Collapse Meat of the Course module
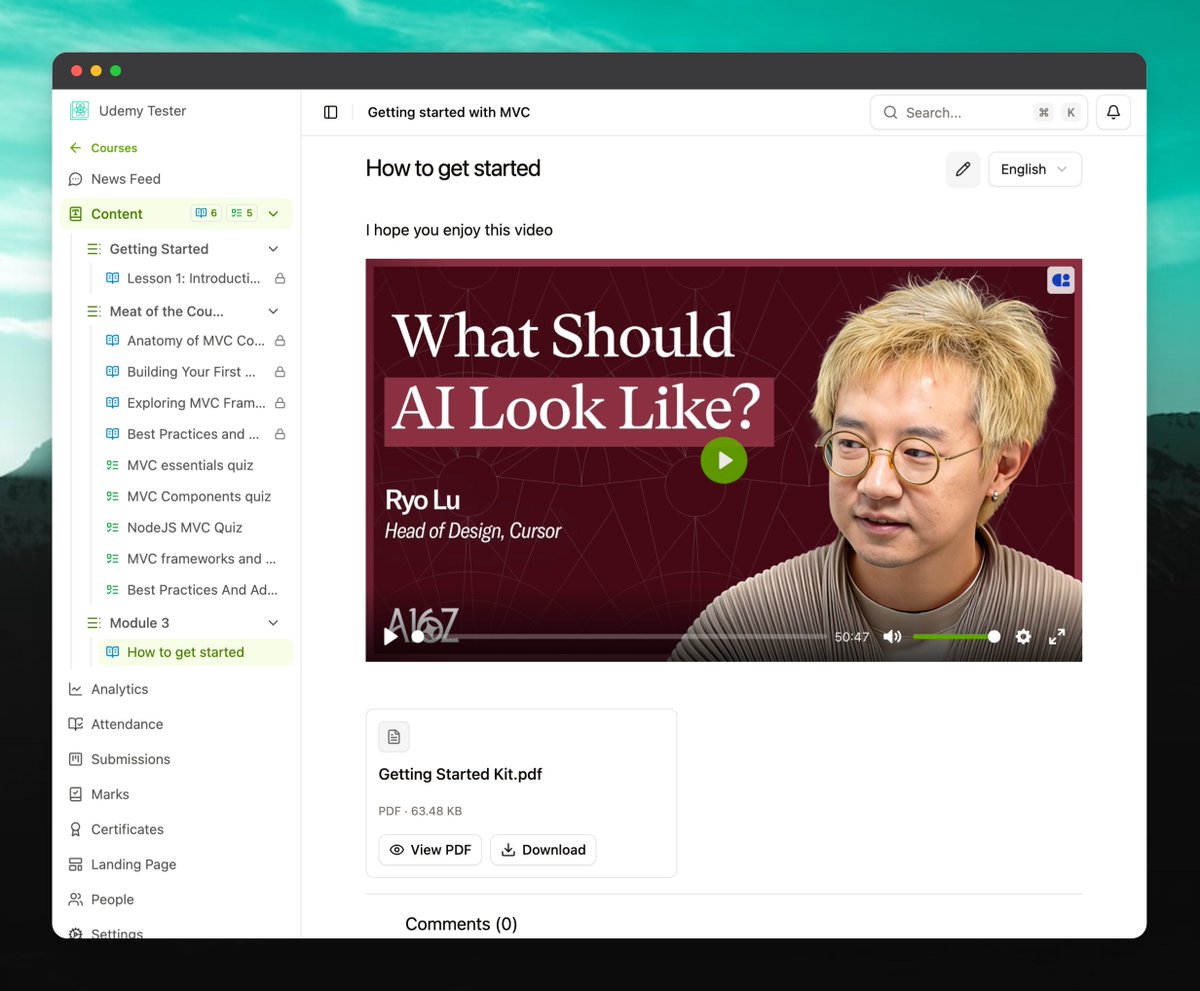1200x991 pixels. click(273, 311)
